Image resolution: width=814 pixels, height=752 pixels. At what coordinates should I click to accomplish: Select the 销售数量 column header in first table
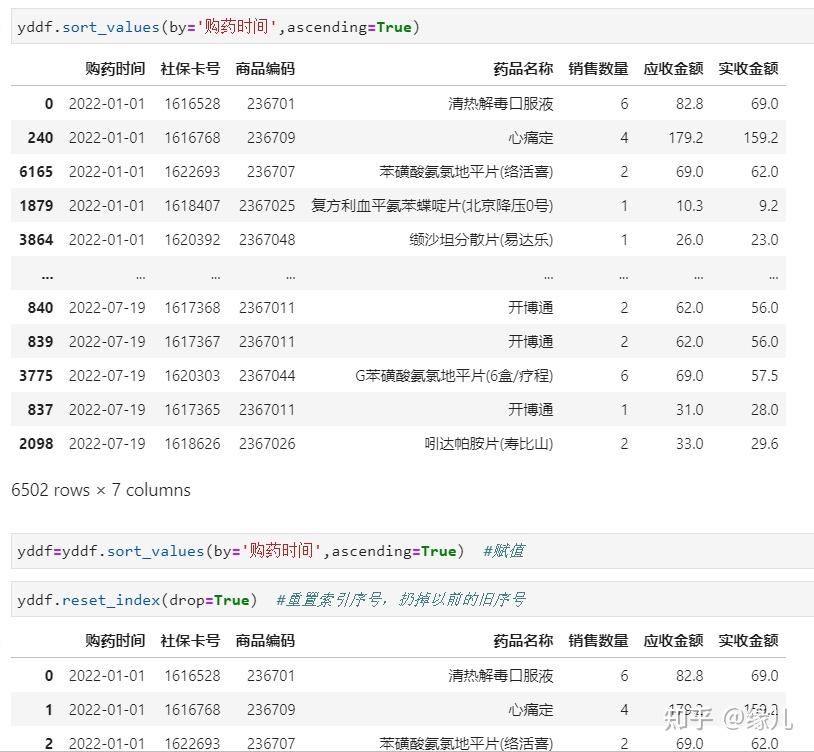point(598,69)
